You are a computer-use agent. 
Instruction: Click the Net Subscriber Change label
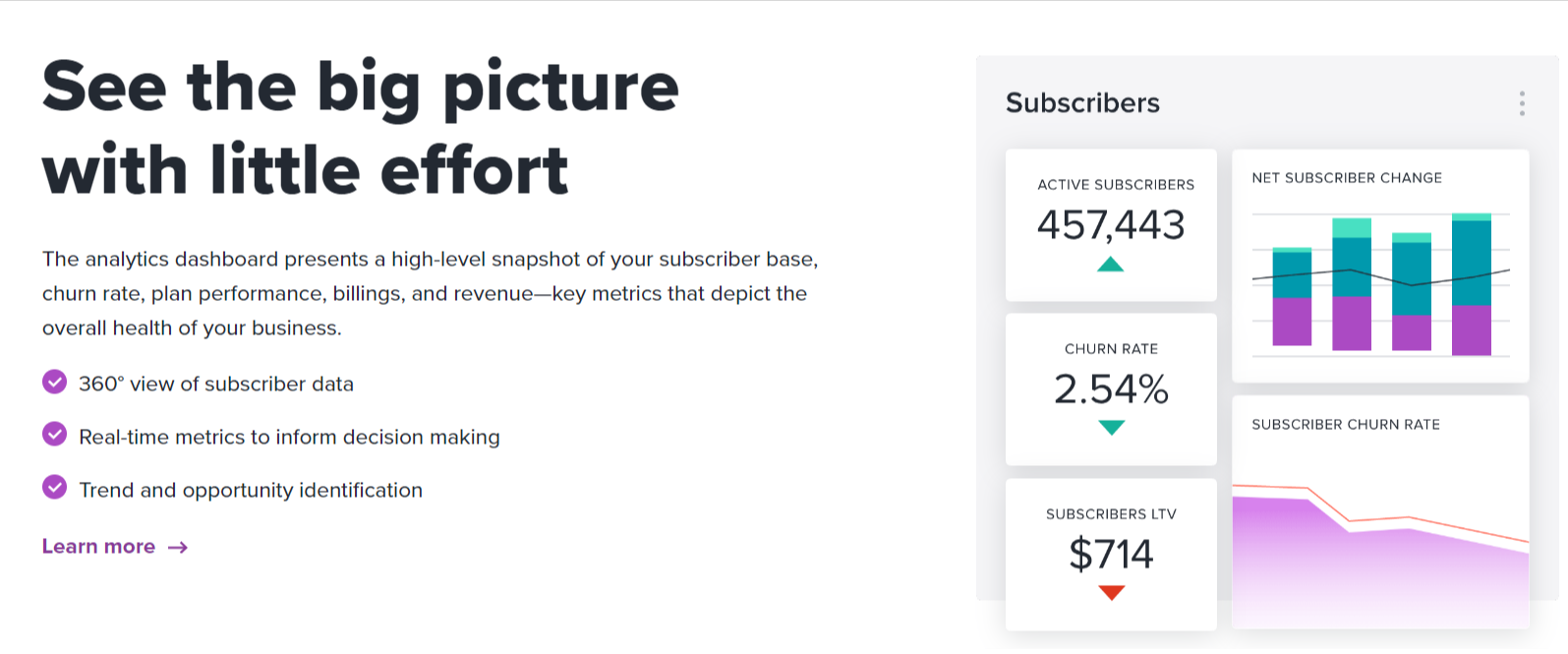point(1346,178)
